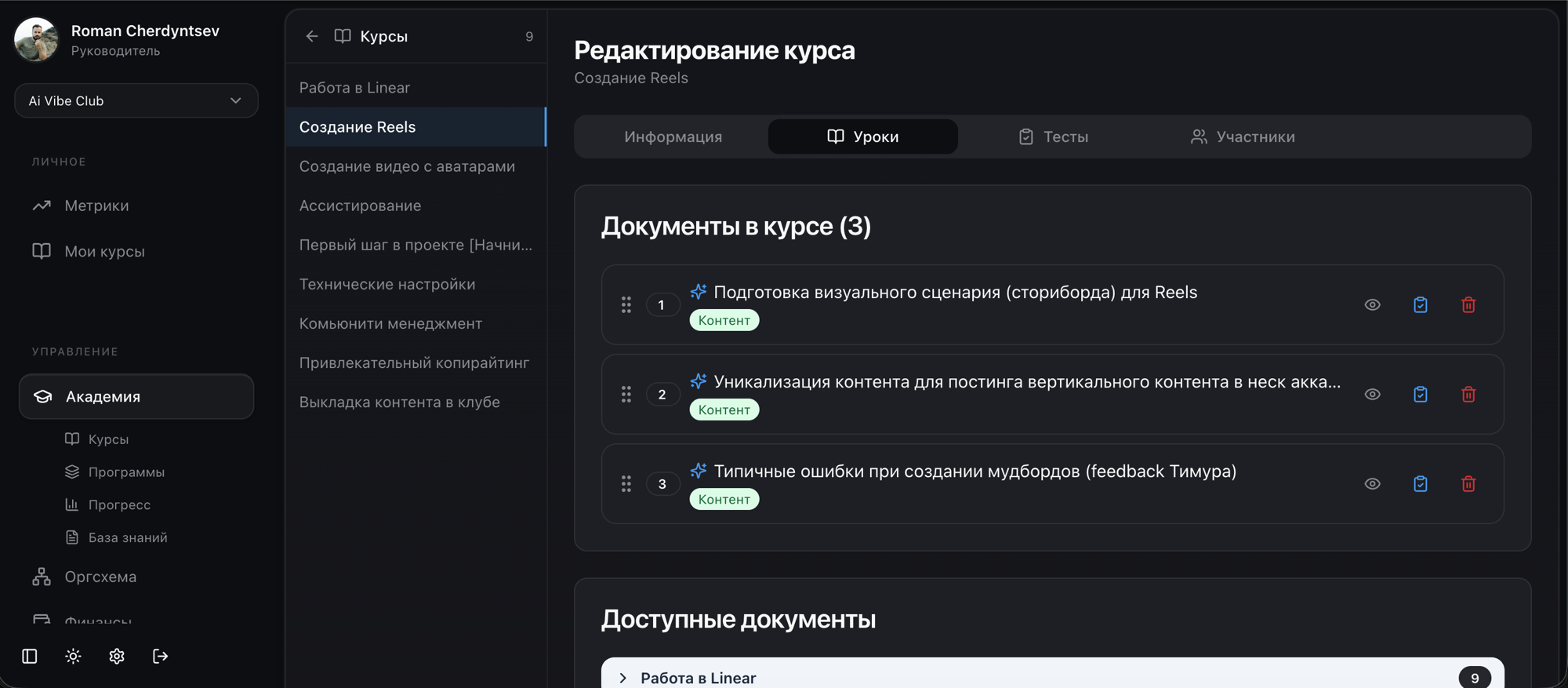Select the Уроки tab
Image resolution: width=1568 pixels, height=688 pixels.
pos(862,137)
